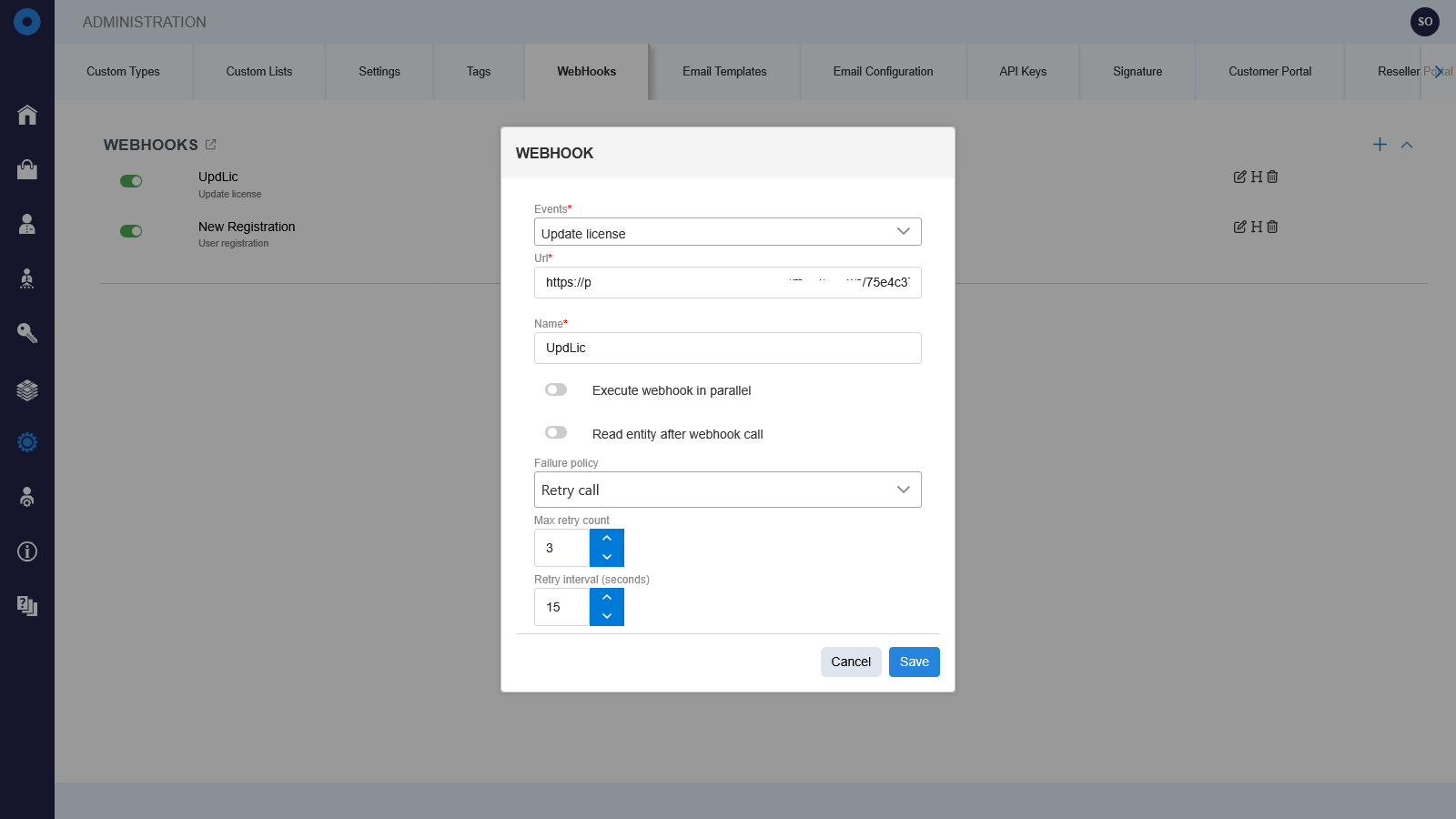Disable the UpdLic webhook toggle

tap(131, 181)
